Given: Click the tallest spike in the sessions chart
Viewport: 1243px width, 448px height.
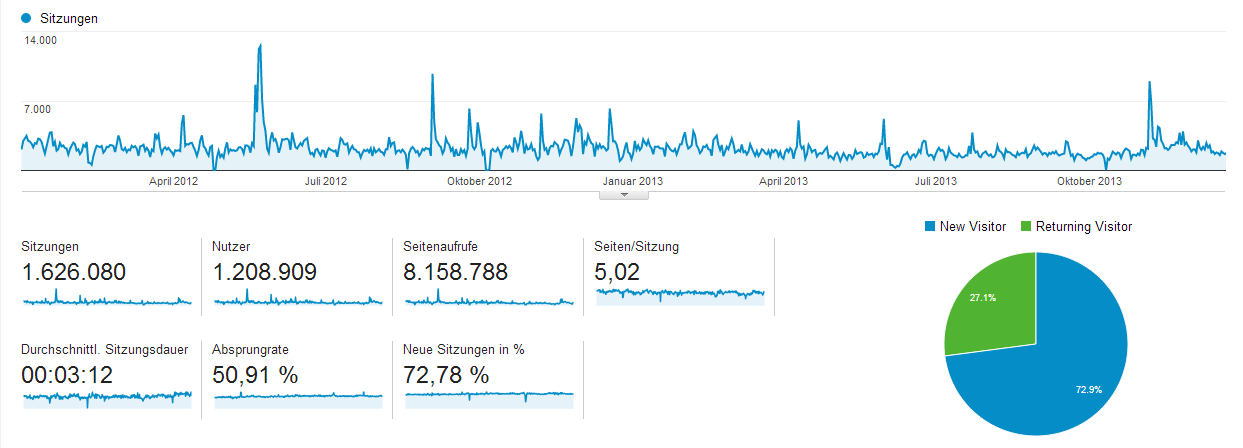Looking at the screenshot, I should [x=260, y=48].
